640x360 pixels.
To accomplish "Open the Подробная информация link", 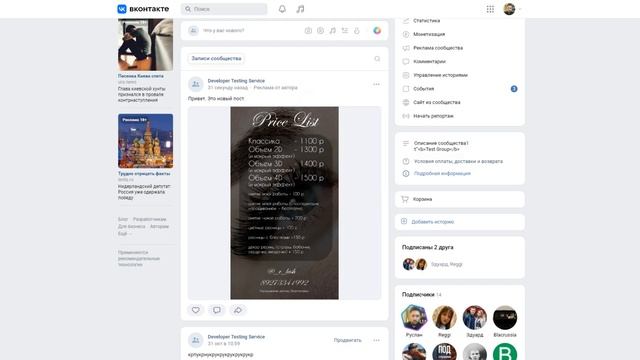I will (442, 173).
